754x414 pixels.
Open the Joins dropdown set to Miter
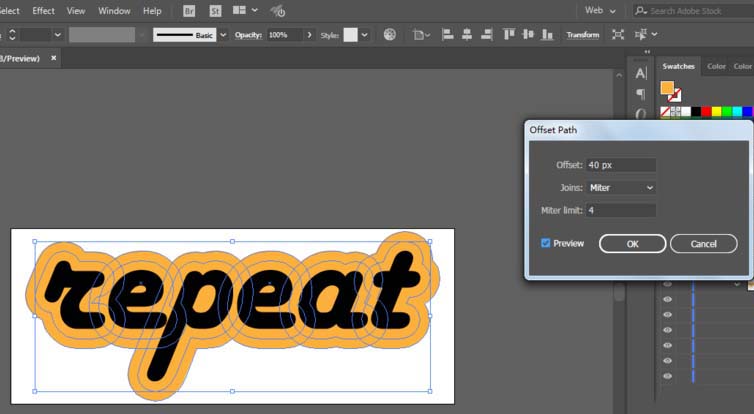pyautogui.click(x=621, y=187)
